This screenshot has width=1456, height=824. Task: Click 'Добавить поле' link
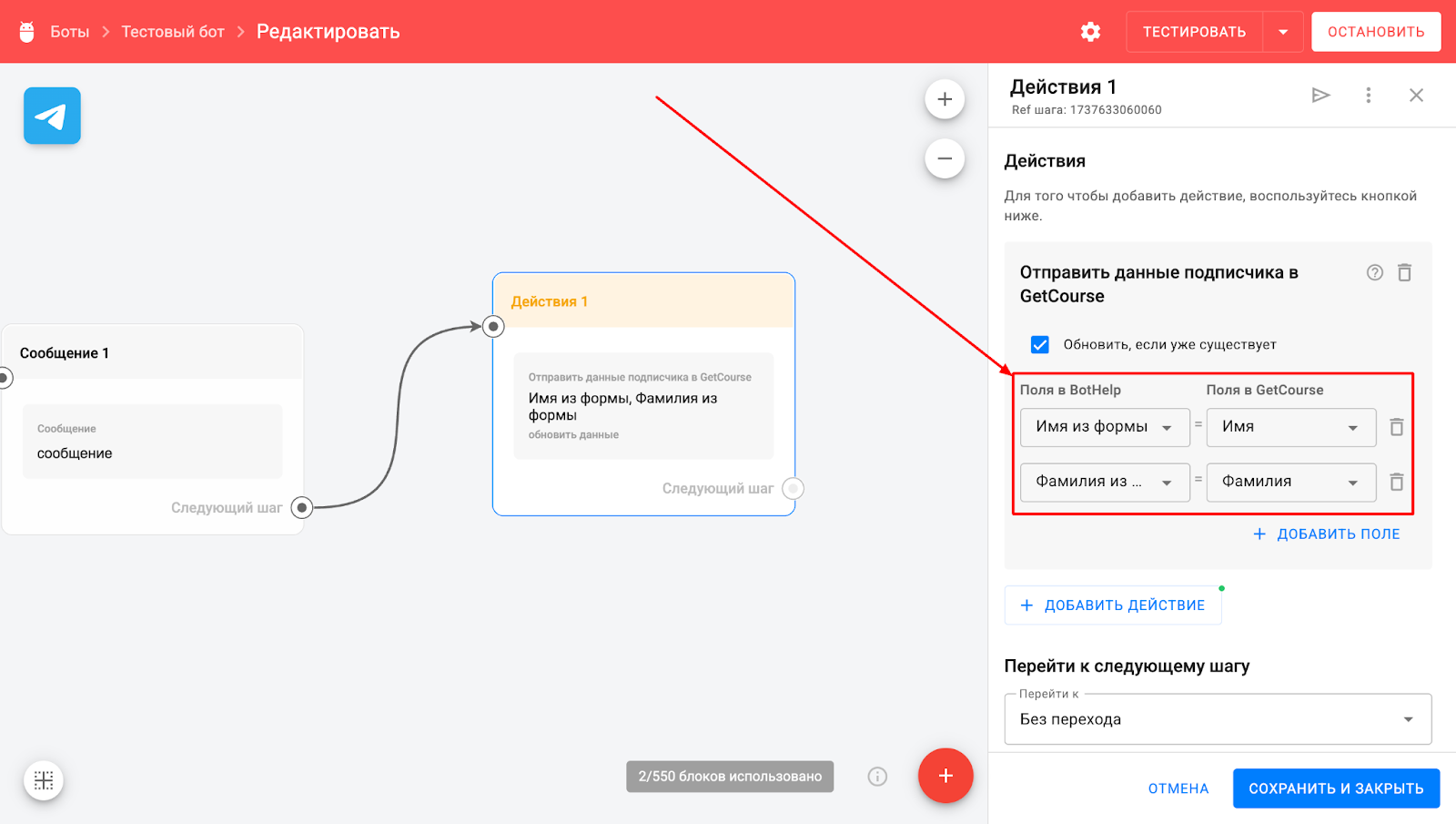tap(1327, 534)
